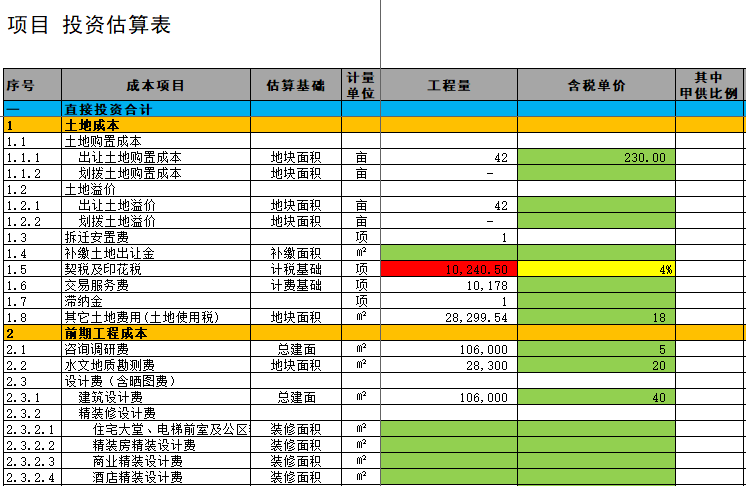Click the 估算基础 column header
746x486 pixels.
click(295, 85)
